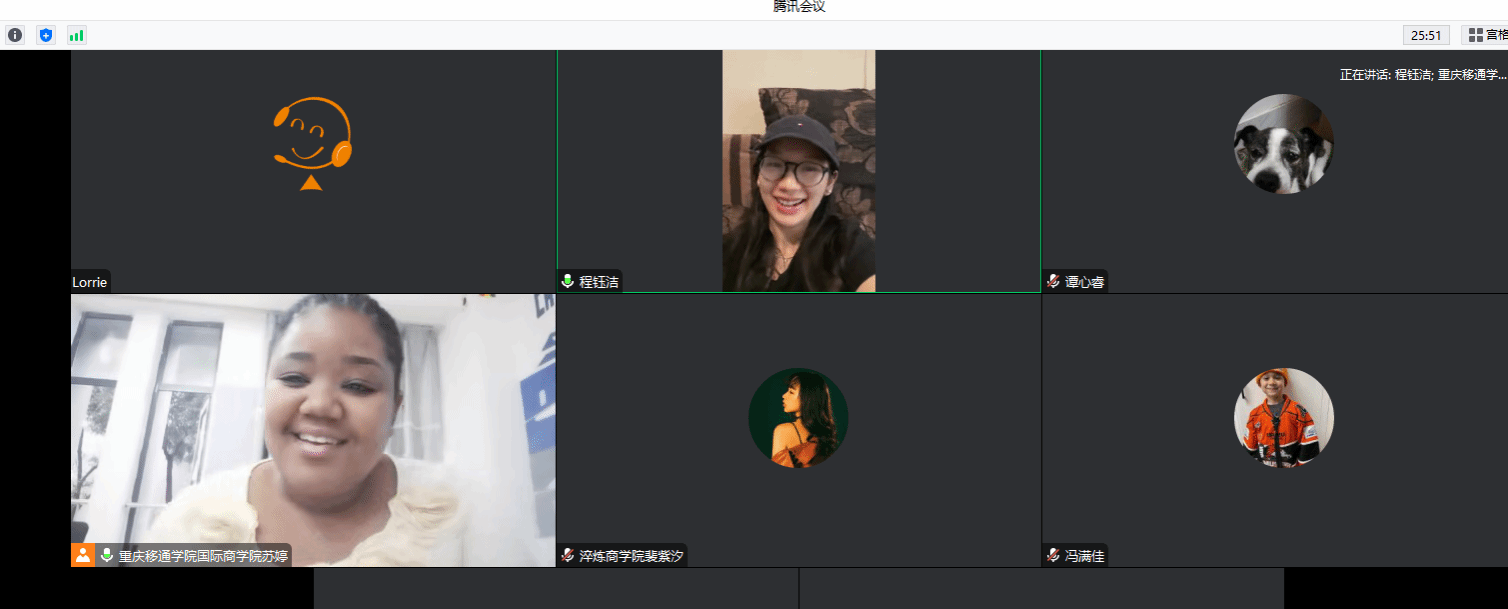The height and width of the screenshot is (609, 1508).
Task: Click the 腾讯会议 window title
Action: pos(799,7)
